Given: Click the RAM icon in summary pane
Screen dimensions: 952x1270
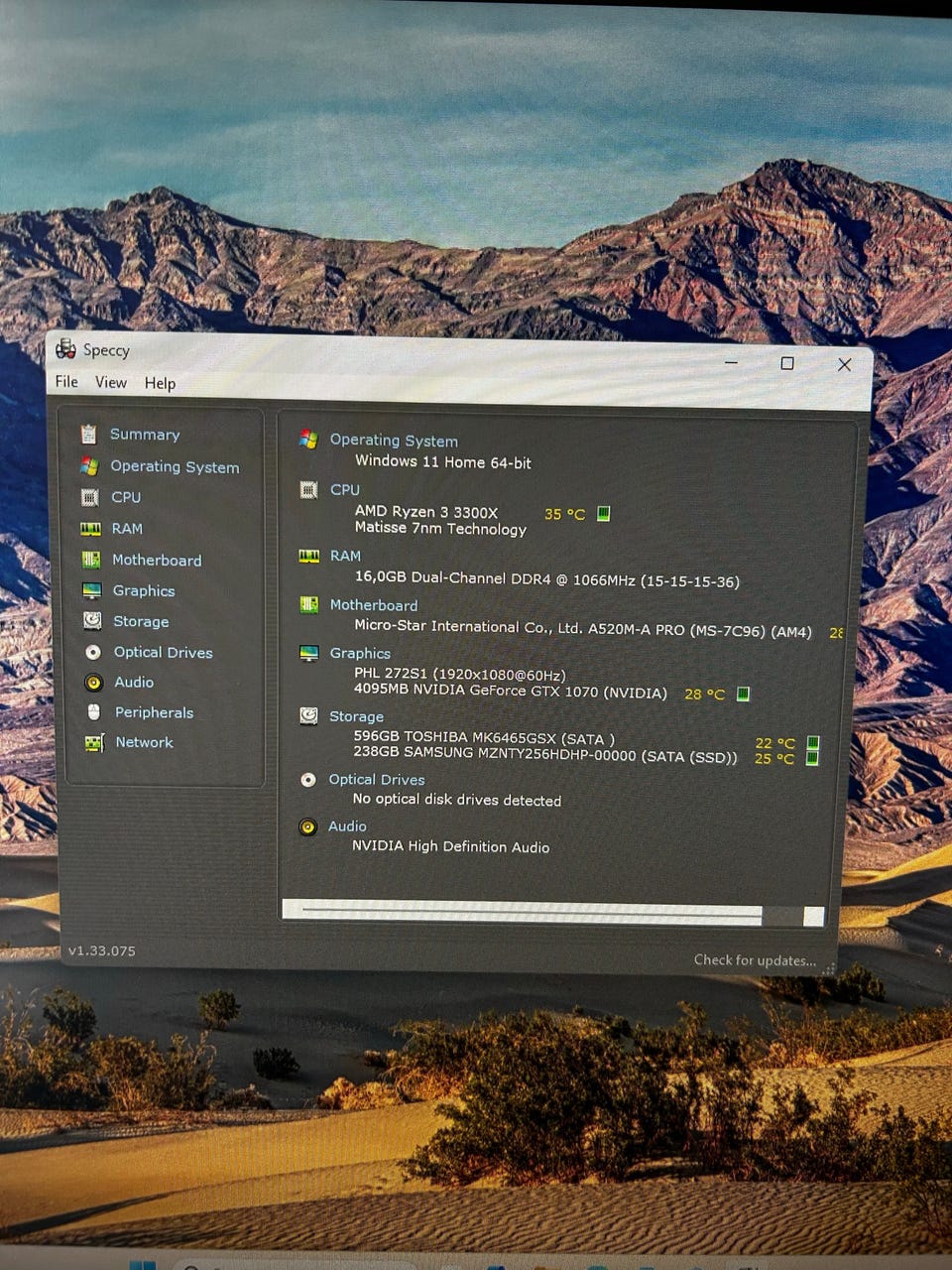Looking at the screenshot, I should [x=308, y=556].
